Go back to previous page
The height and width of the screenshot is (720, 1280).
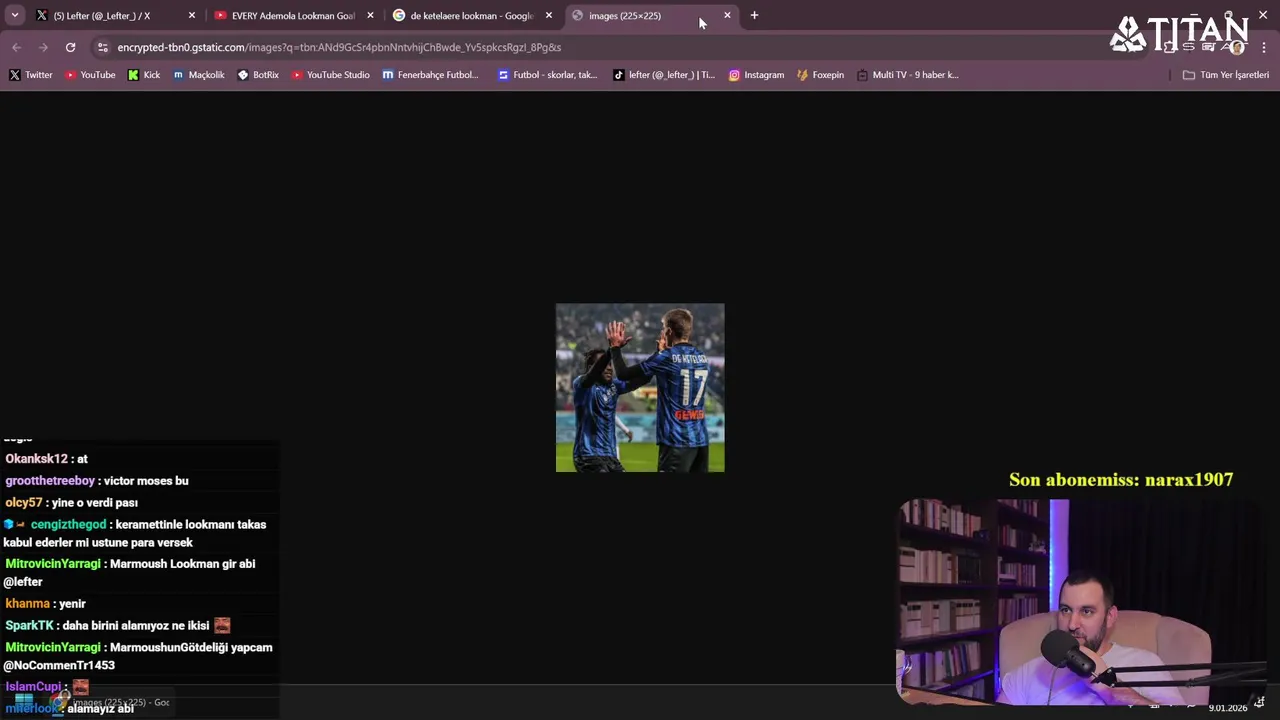[16, 47]
